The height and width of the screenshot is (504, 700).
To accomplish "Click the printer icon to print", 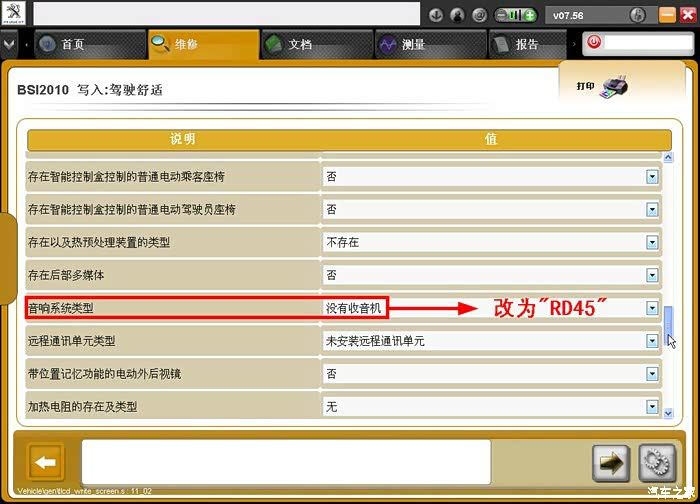I will [616, 86].
